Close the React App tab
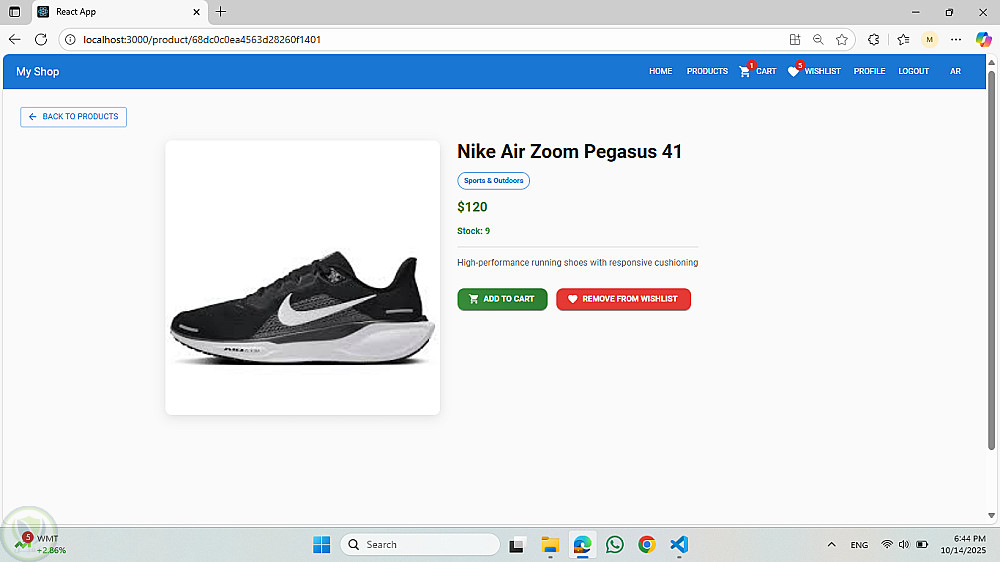 click(196, 11)
